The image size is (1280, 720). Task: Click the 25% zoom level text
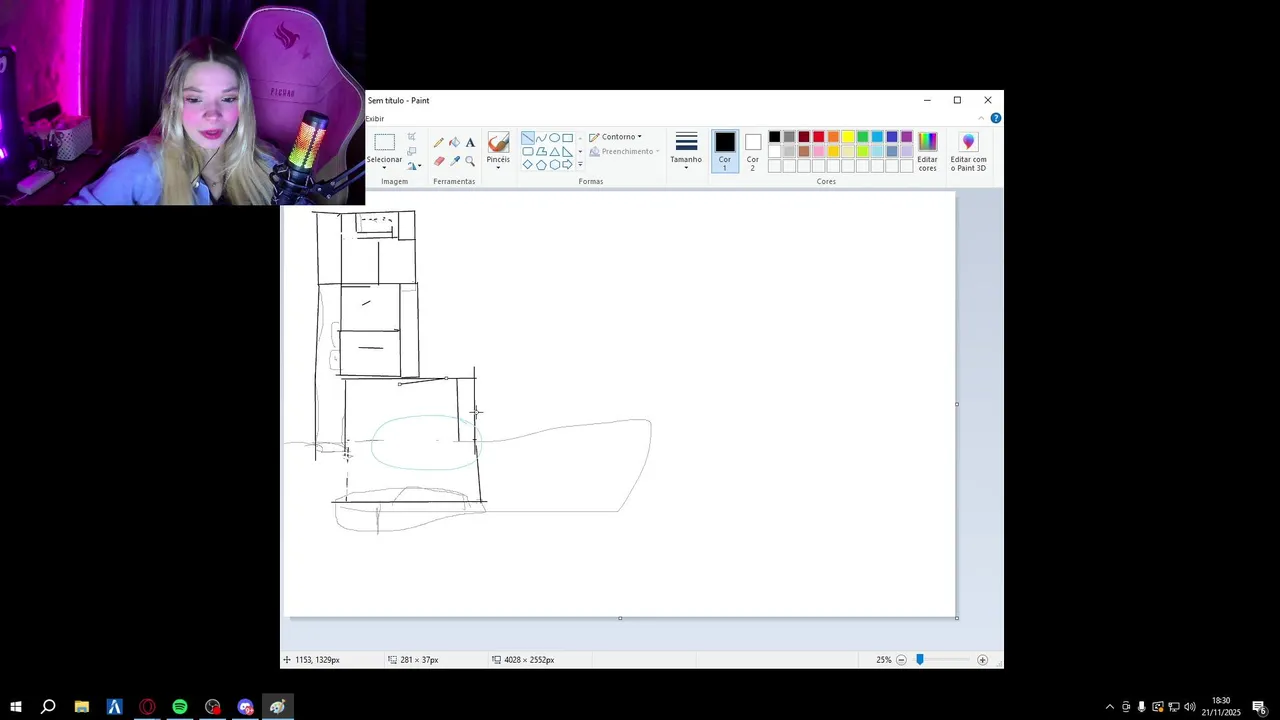[x=883, y=660]
